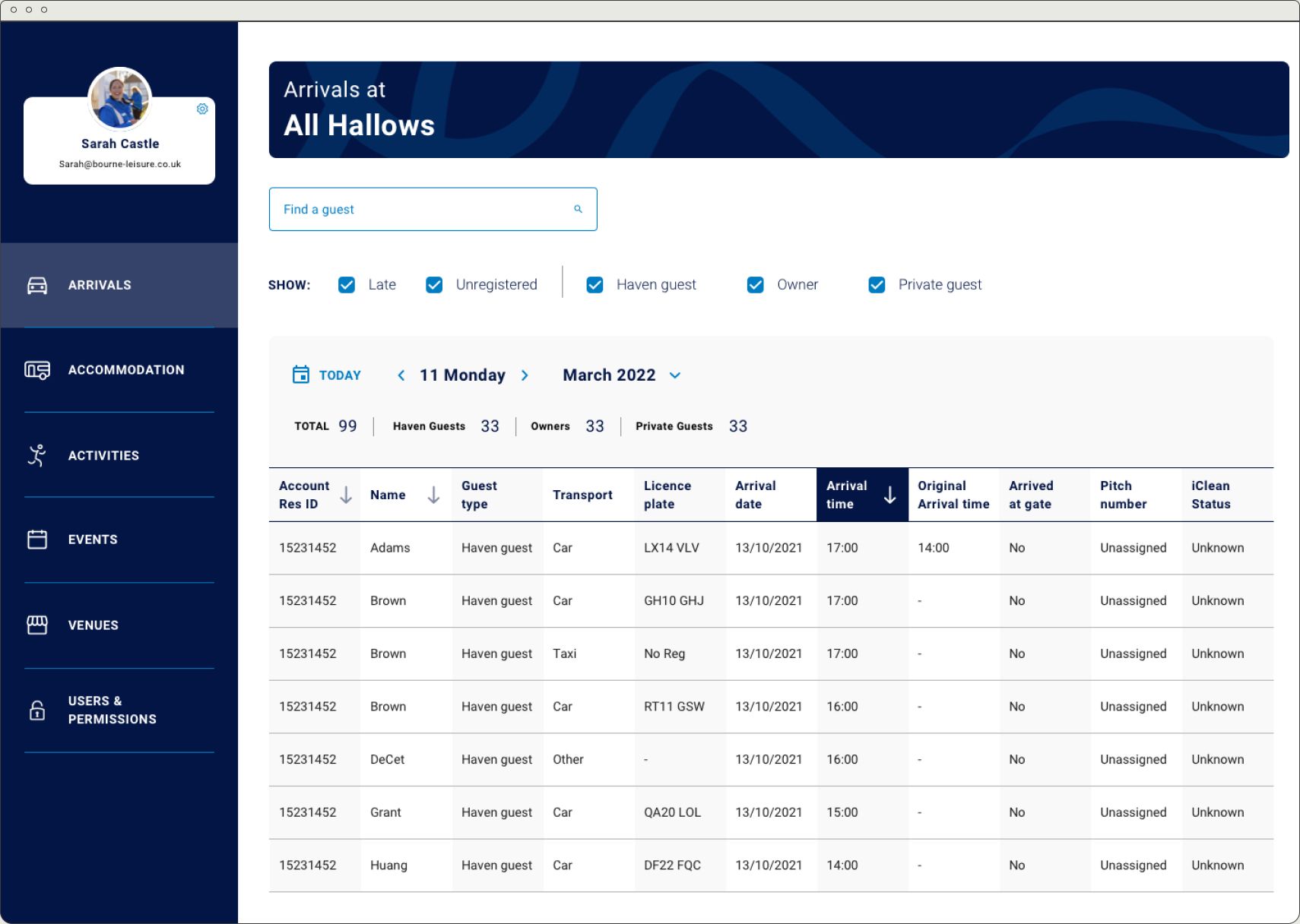Screen dimensions: 1300x924
Task: Click the Licence plate column header
Action: click(680, 495)
